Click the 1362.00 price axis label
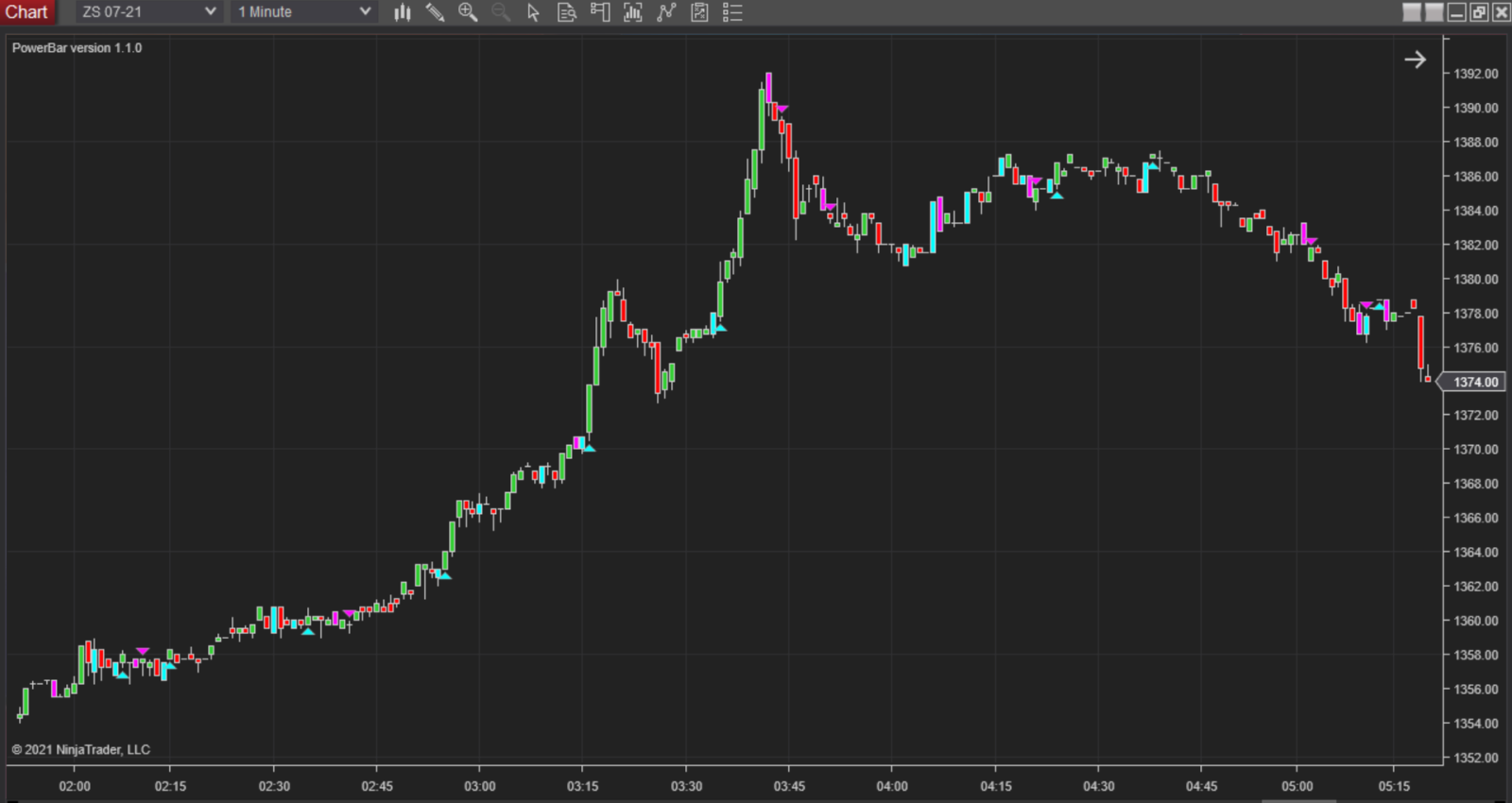Viewport: 1512px width, 803px height. pos(1475,587)
